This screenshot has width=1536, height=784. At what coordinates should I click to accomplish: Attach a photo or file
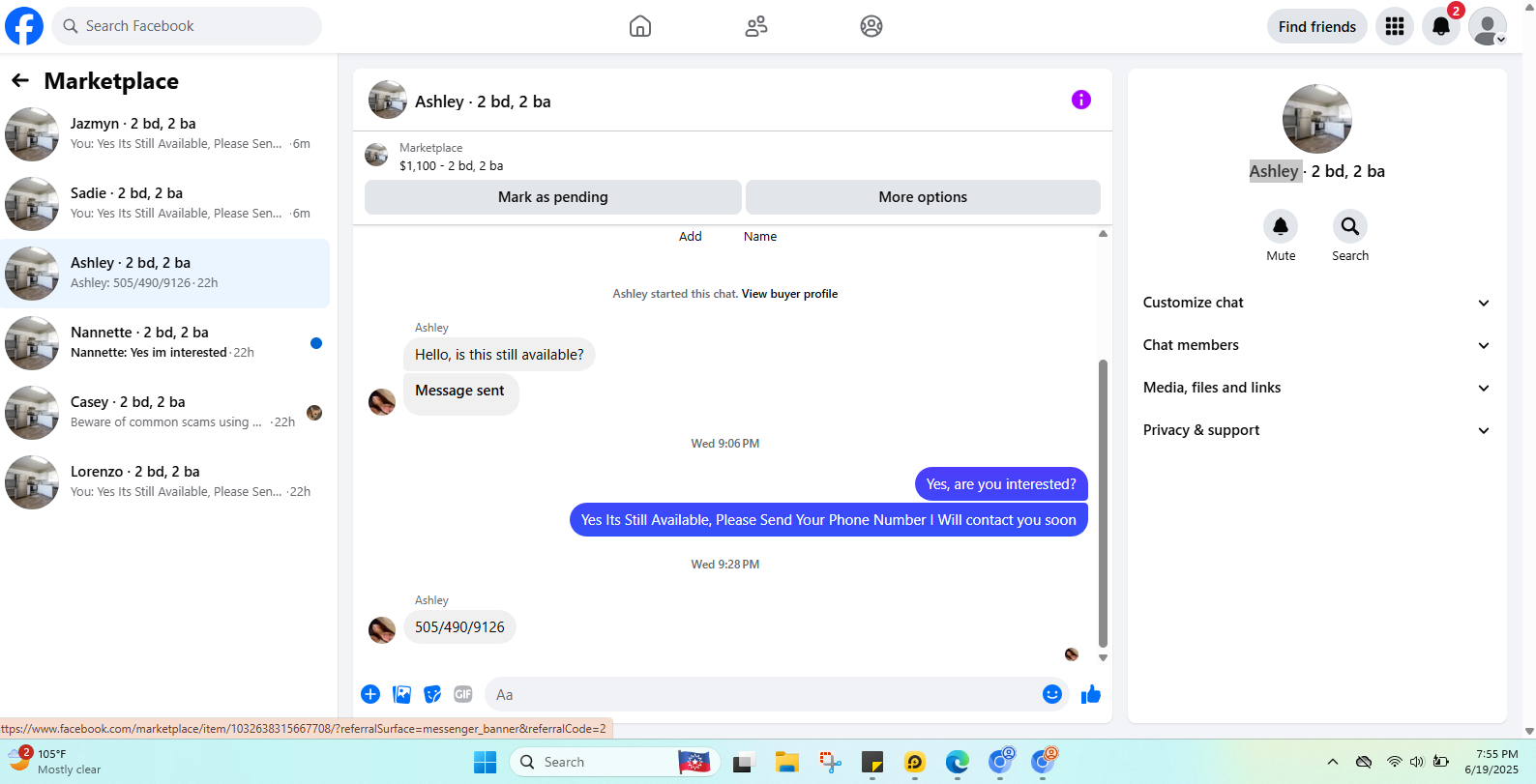402,694
